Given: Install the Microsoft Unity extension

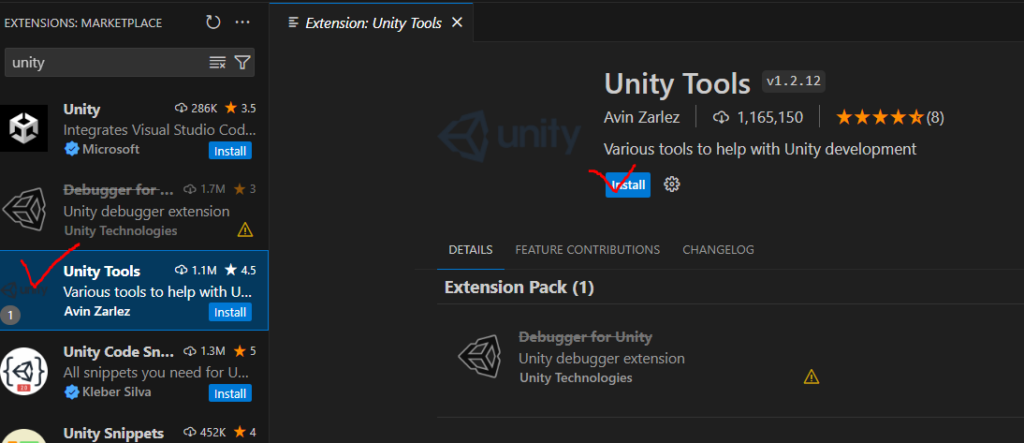Looking at the screenshot, I should (230, 150).
